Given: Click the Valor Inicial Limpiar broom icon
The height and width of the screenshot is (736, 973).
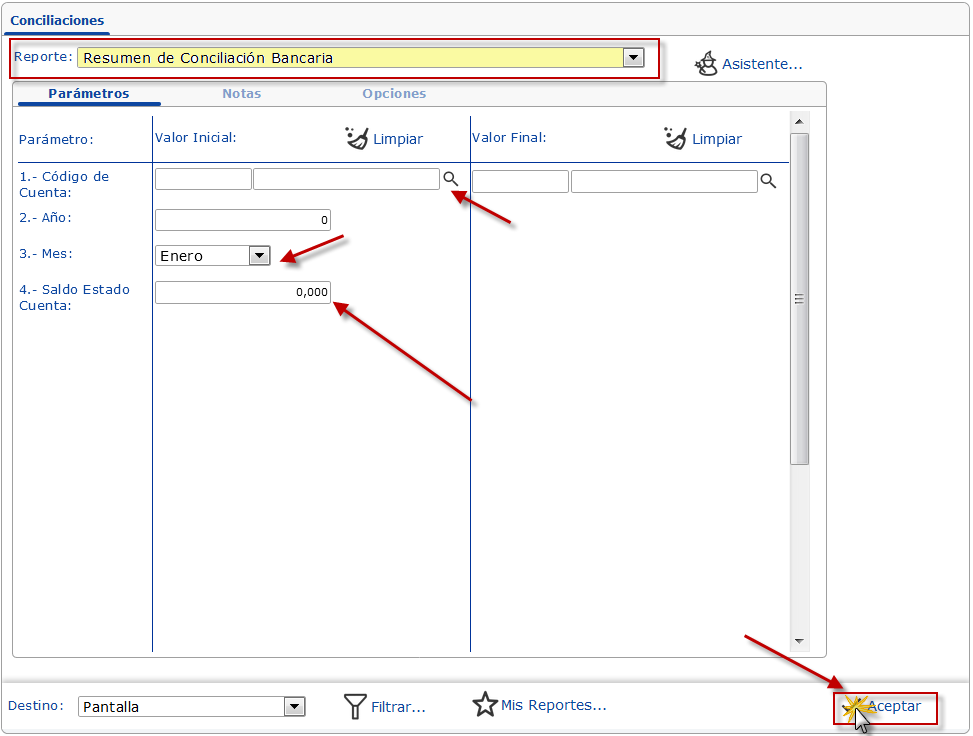Looking at the screenshot, I should coord(356,138).
